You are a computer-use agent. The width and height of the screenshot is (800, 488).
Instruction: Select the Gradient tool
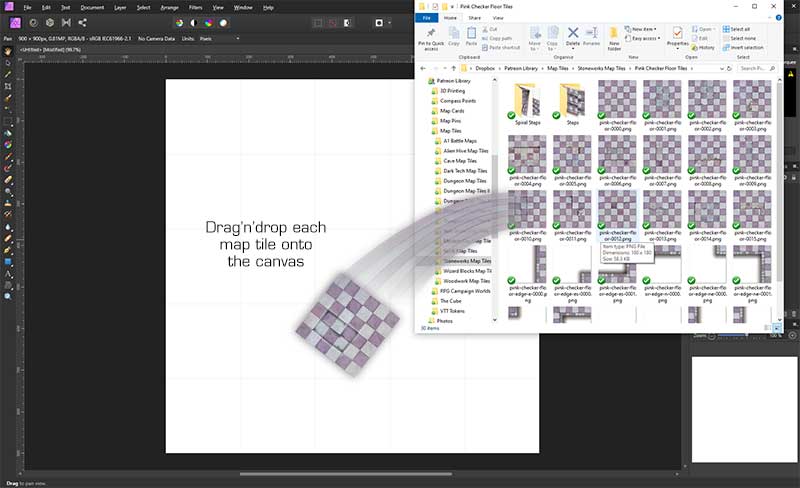8,145
